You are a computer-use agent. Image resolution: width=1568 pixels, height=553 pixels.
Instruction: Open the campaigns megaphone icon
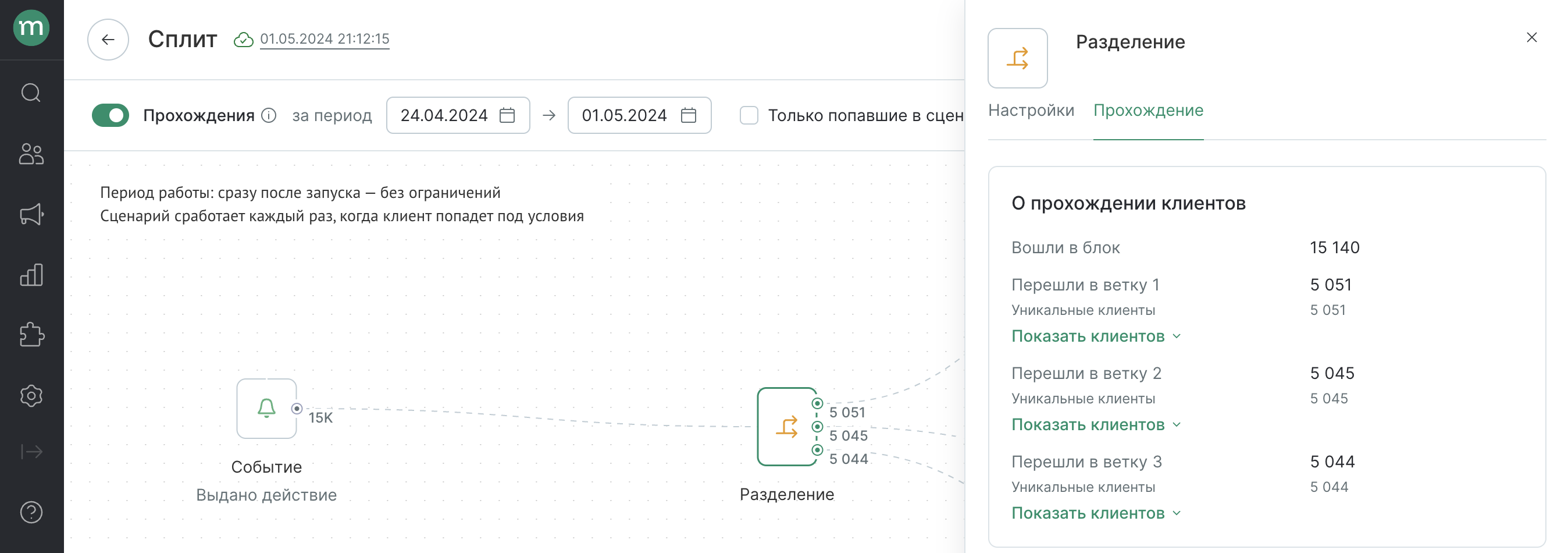pyautogui.click(x=31, y=214)
